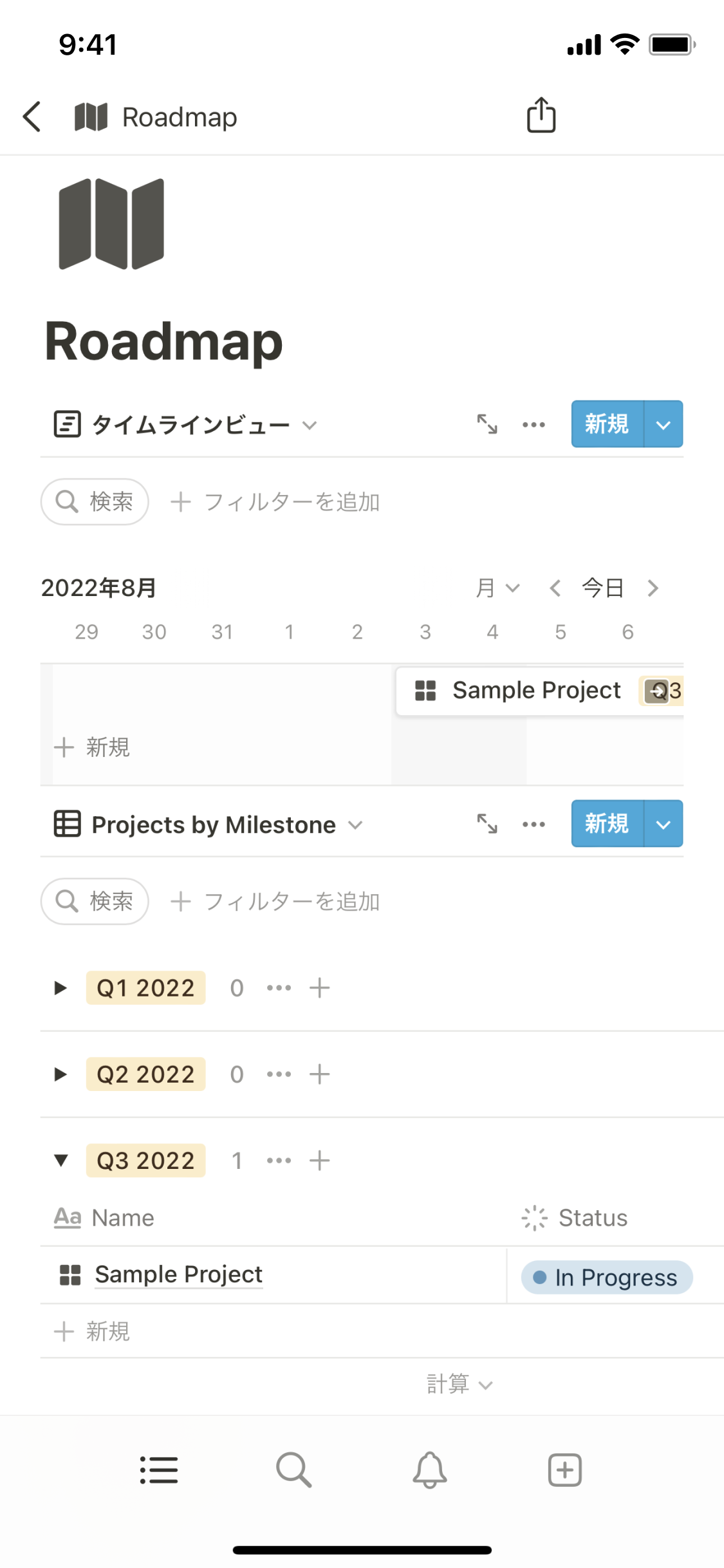Expand the Q1 2022 group
Image resolution: width=724 pixels, height=1568 pixels.
tap(61, 988)
